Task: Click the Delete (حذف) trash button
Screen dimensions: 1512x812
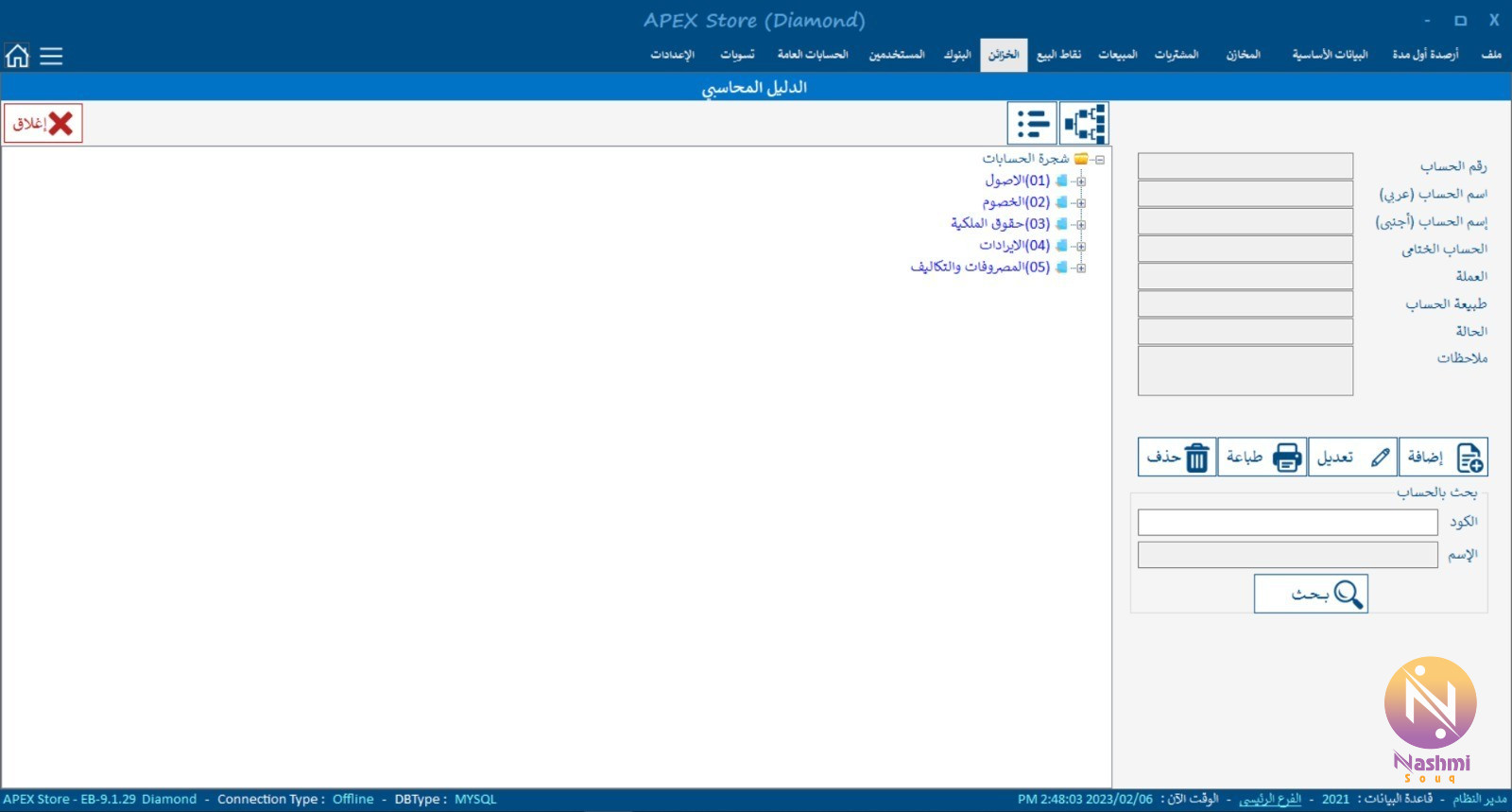Action: (1177, 458)
